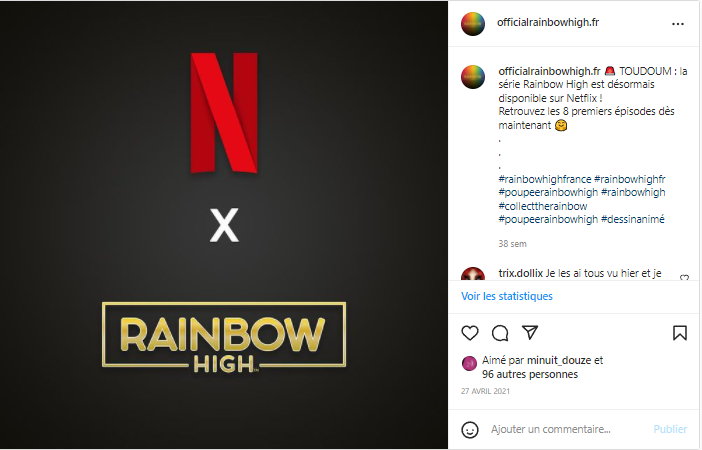Click Voir les statistiques link

507,296
